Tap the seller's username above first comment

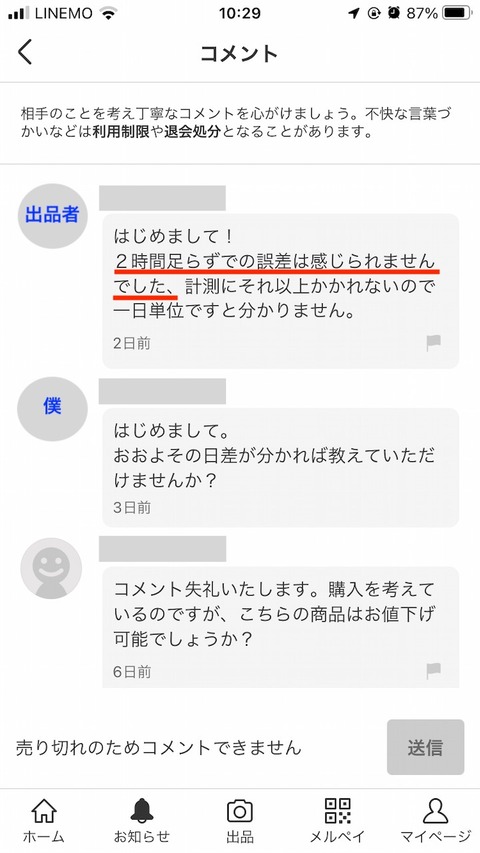[162, 198]
